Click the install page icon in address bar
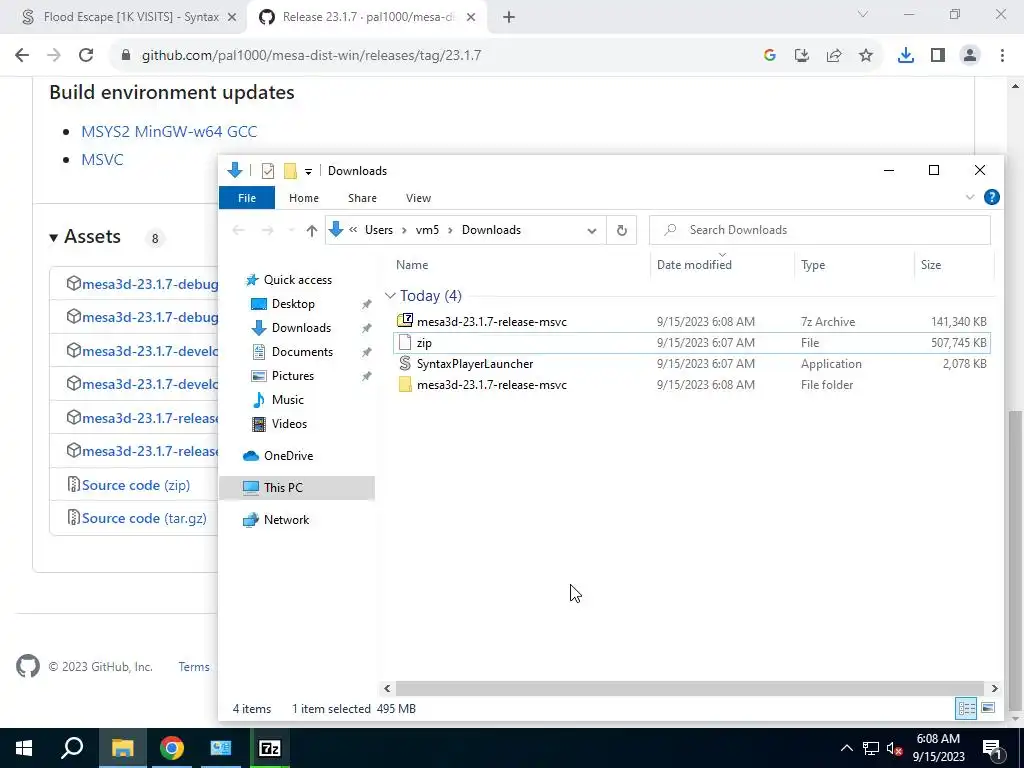Image resolution: width=1024 pixels, height=768 pixels. pyautogui.click(x=802, y=56)
